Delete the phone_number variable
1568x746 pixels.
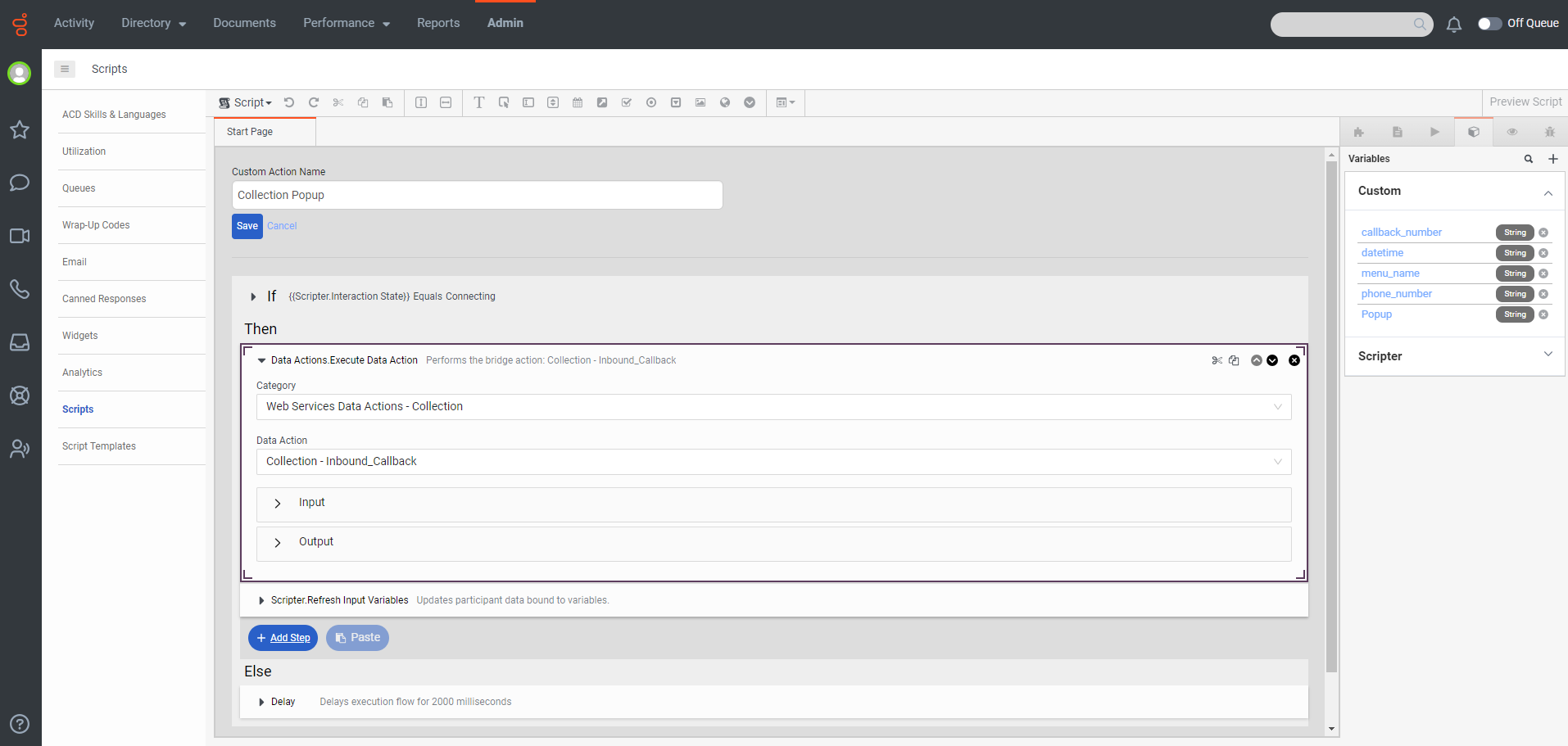point(1543,294)
